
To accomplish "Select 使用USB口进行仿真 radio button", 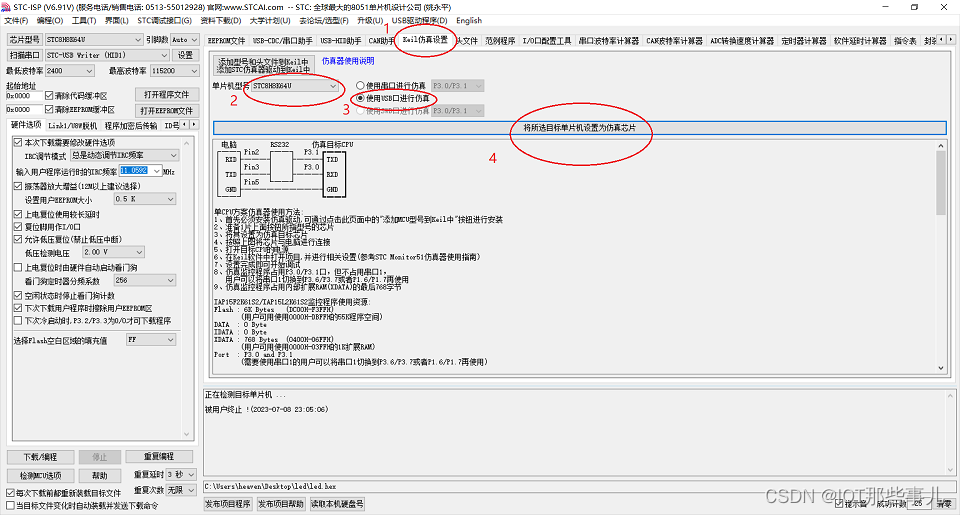I will click(x=360, y=98).
